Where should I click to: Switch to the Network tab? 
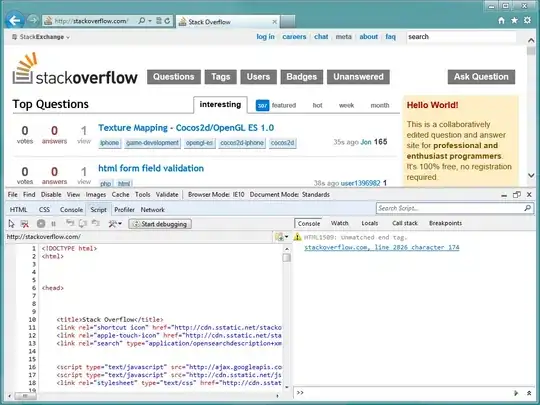point(153,210)
